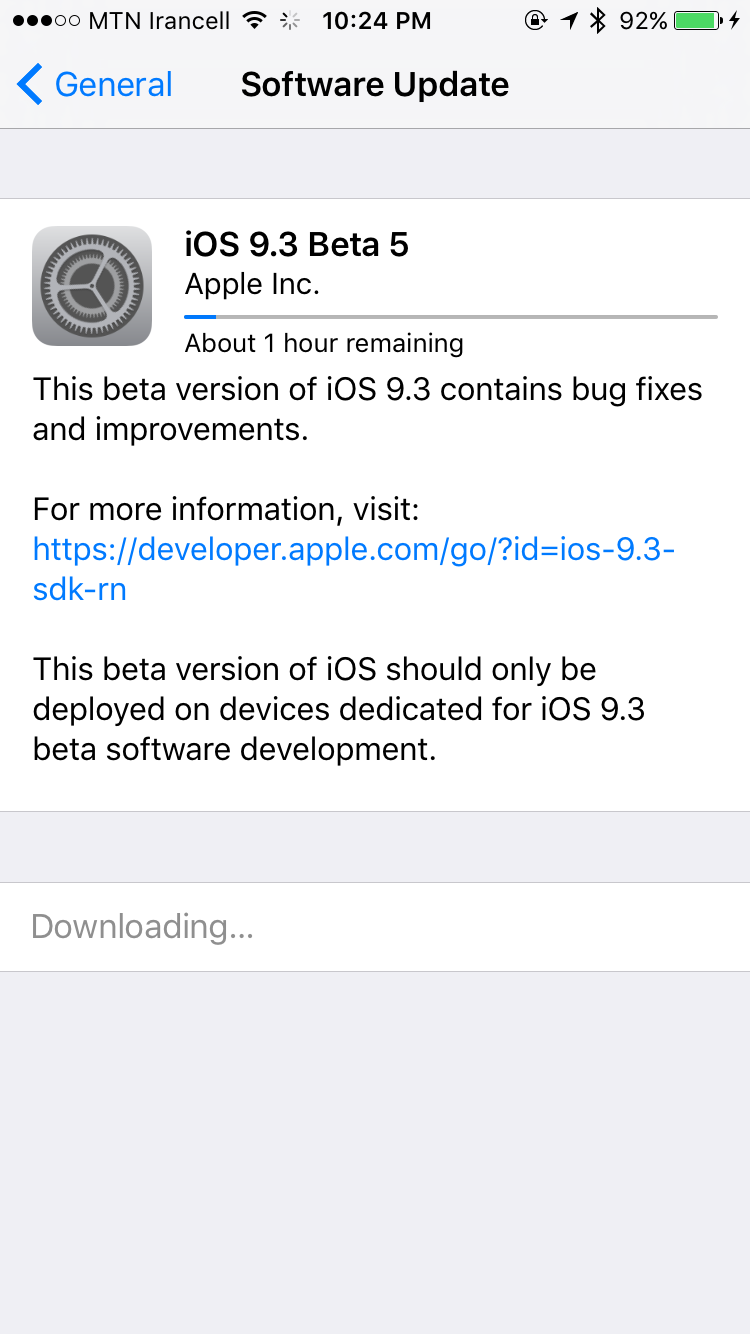The image size is (750, 1334).
Task: Tap the 10:24 PM clock
Action: coord(377,21)
